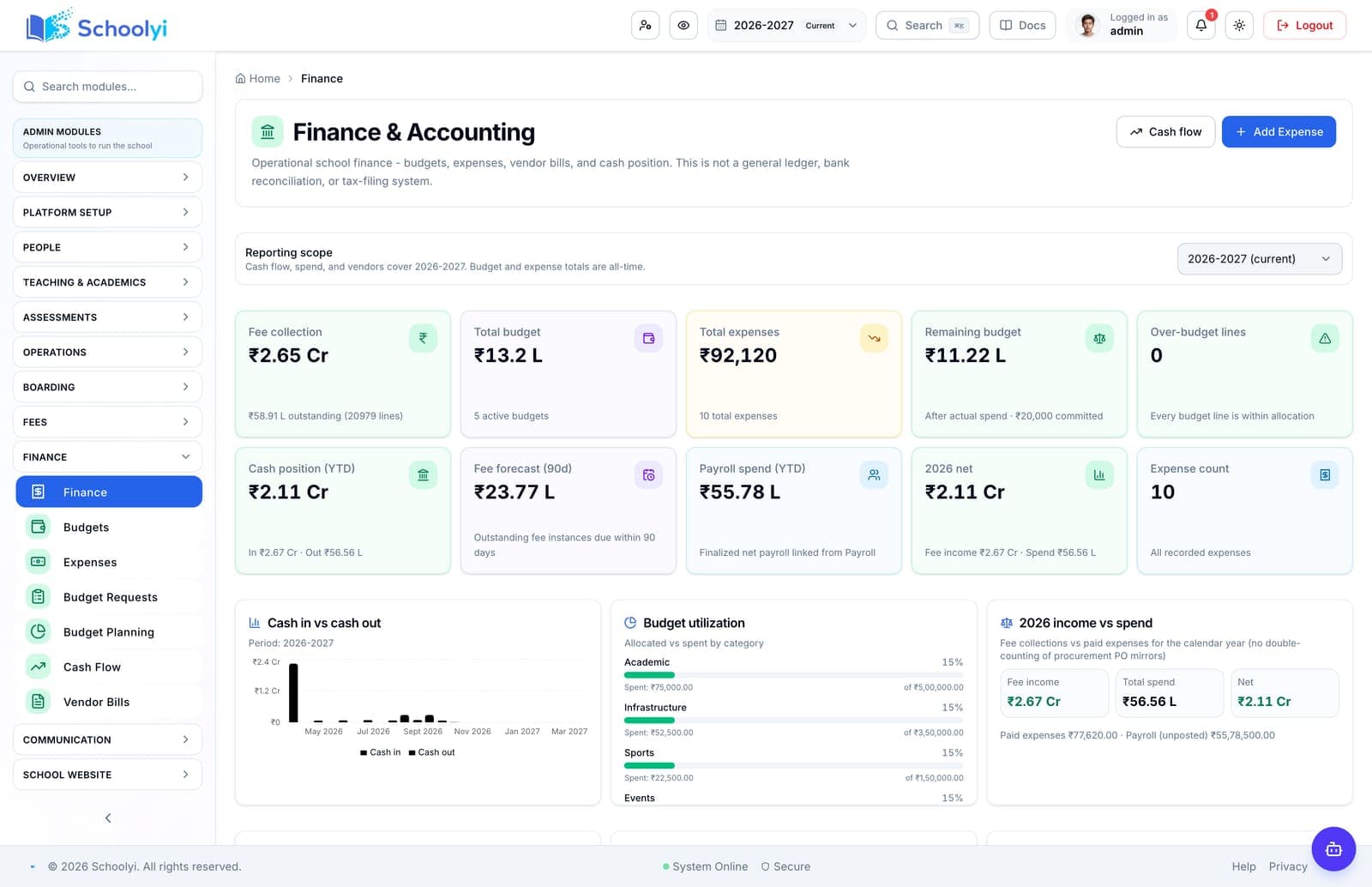
Task: Click the Total expenses trend-down icon
Action: (874, 338)
